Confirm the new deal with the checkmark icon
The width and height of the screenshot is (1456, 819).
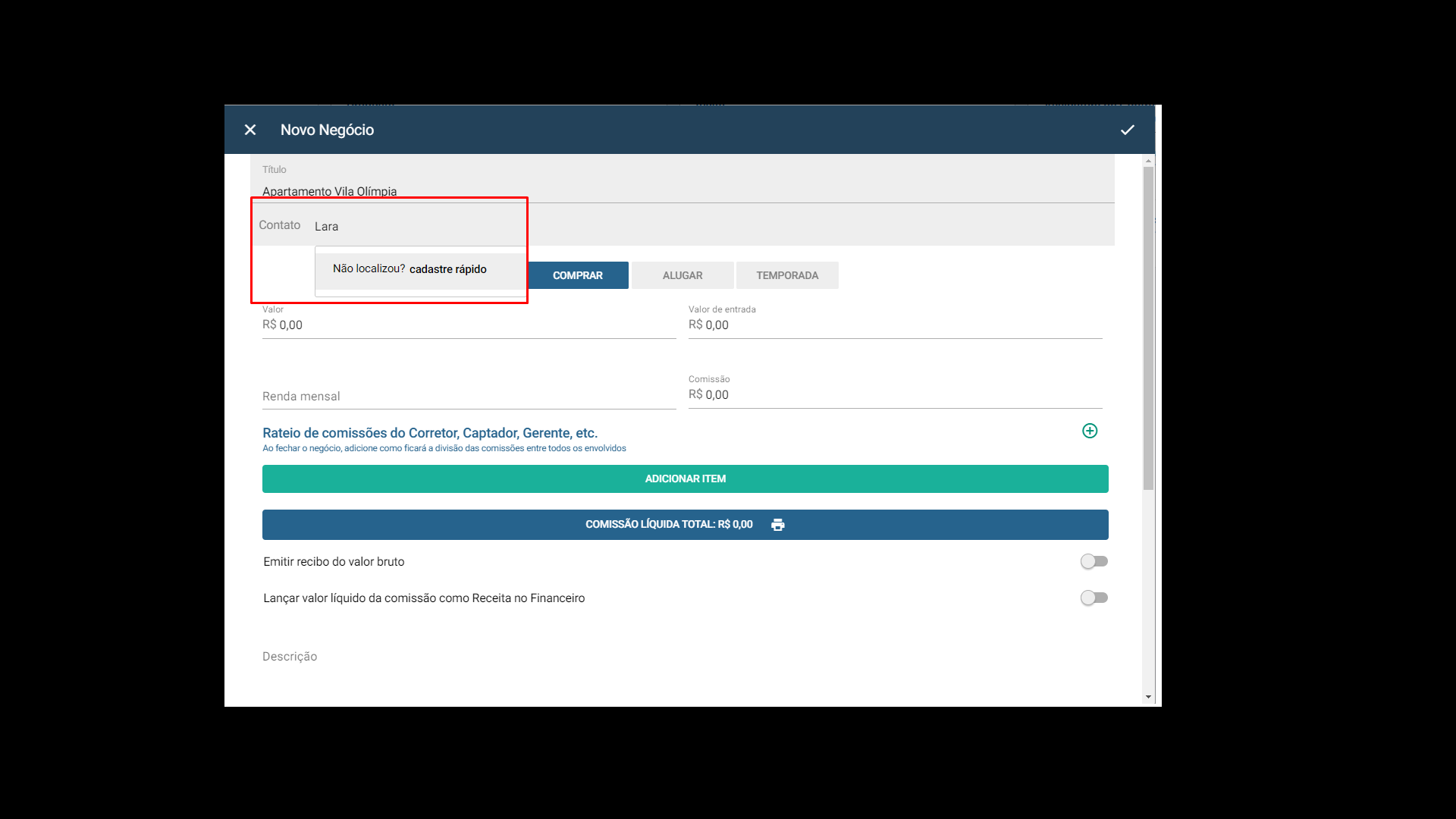tap(1128, 130)
